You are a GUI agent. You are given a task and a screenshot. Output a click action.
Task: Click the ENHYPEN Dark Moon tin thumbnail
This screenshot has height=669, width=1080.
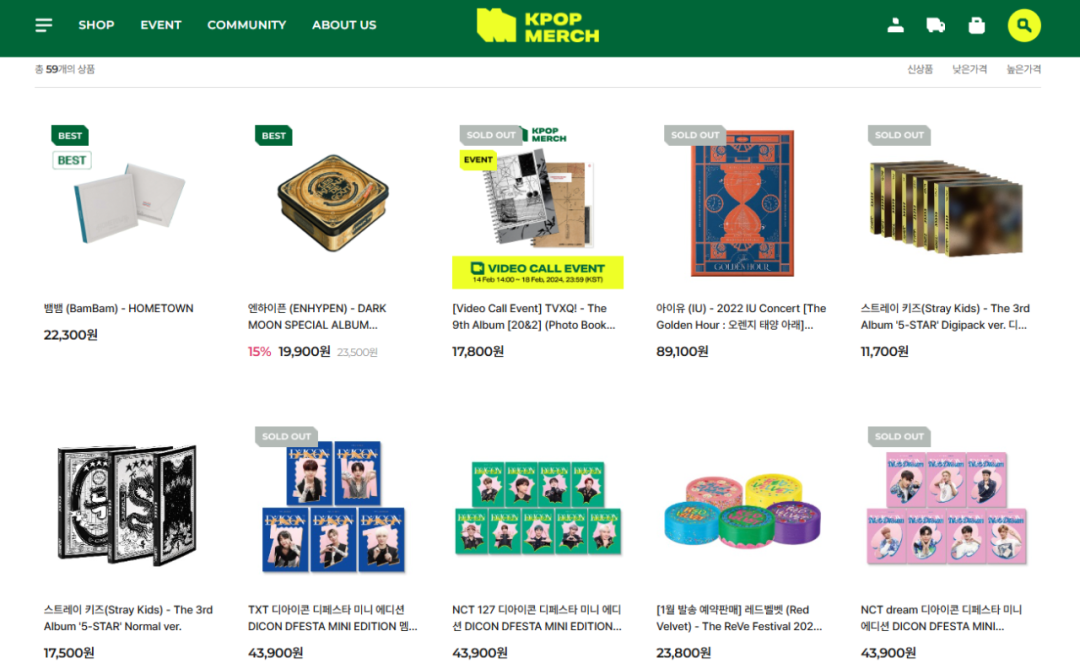[333, 203]
